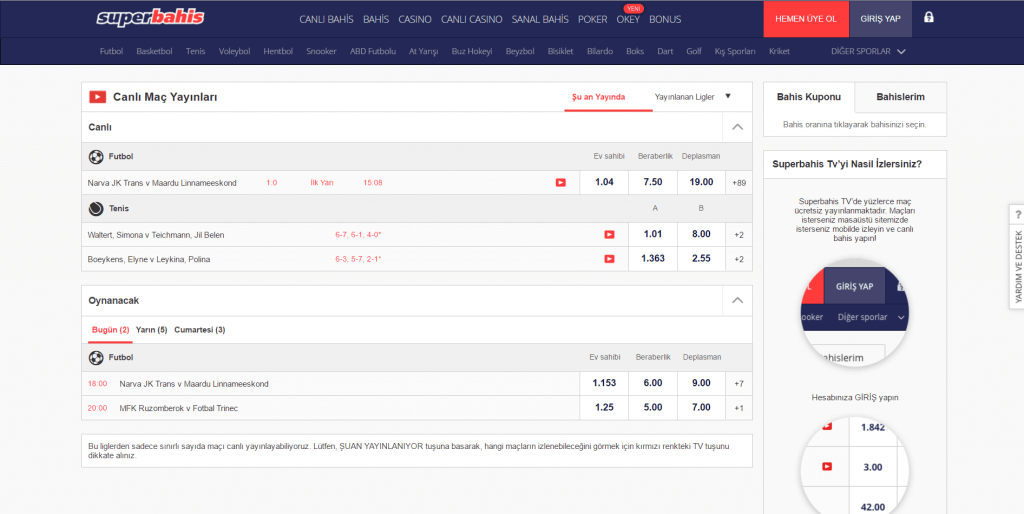1024x514 pixels.
Task: Select the 1.04 home odds for Narva JK Trans
Action: [x=604, y=182]
